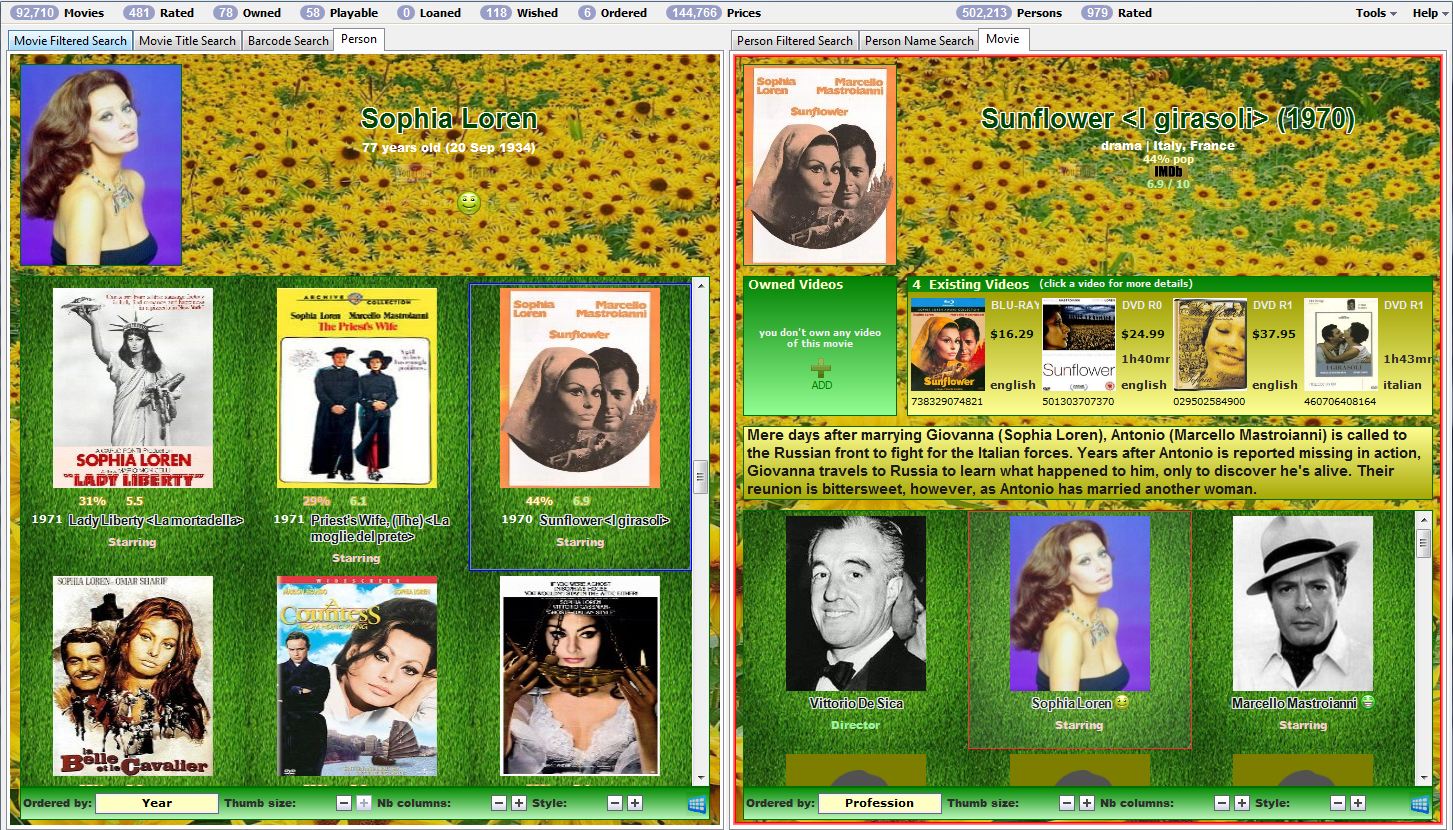Select the Person tab on the left pane
This screenshot has width=1453, height=830.
tap(359, 40)
